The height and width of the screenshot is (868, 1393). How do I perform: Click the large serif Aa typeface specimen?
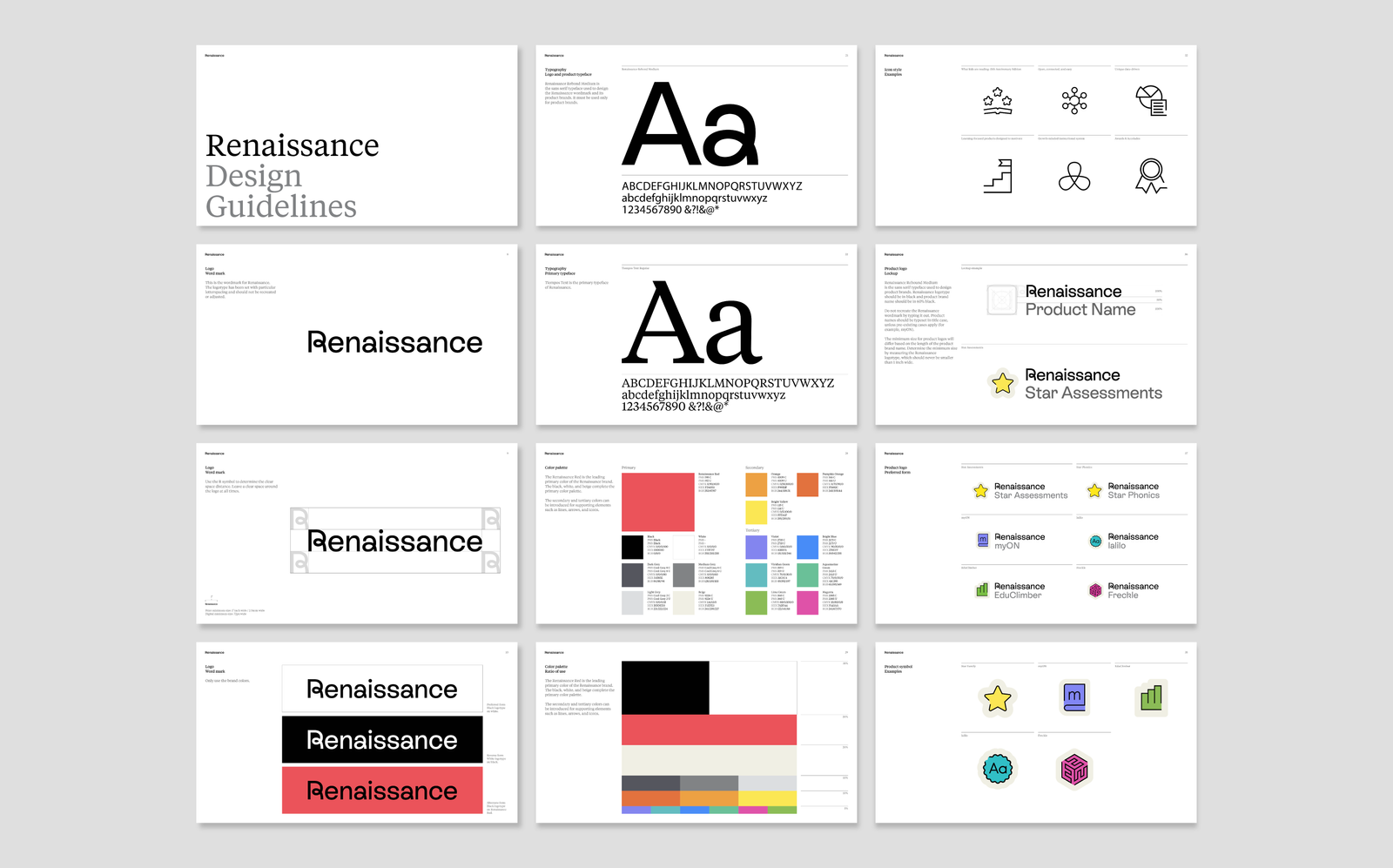click(x=692, y=324)
